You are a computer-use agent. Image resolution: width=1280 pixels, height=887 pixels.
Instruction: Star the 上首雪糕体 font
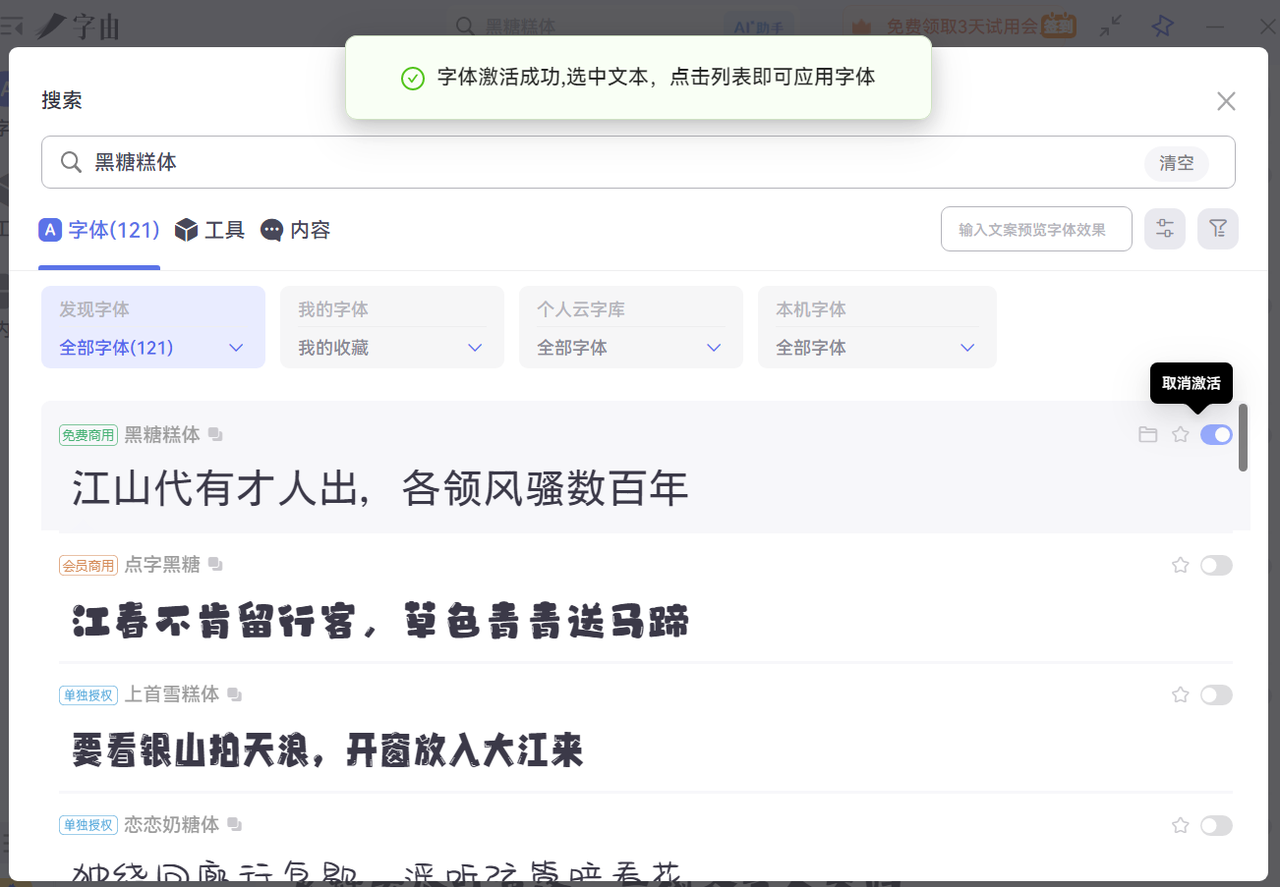1180,695
